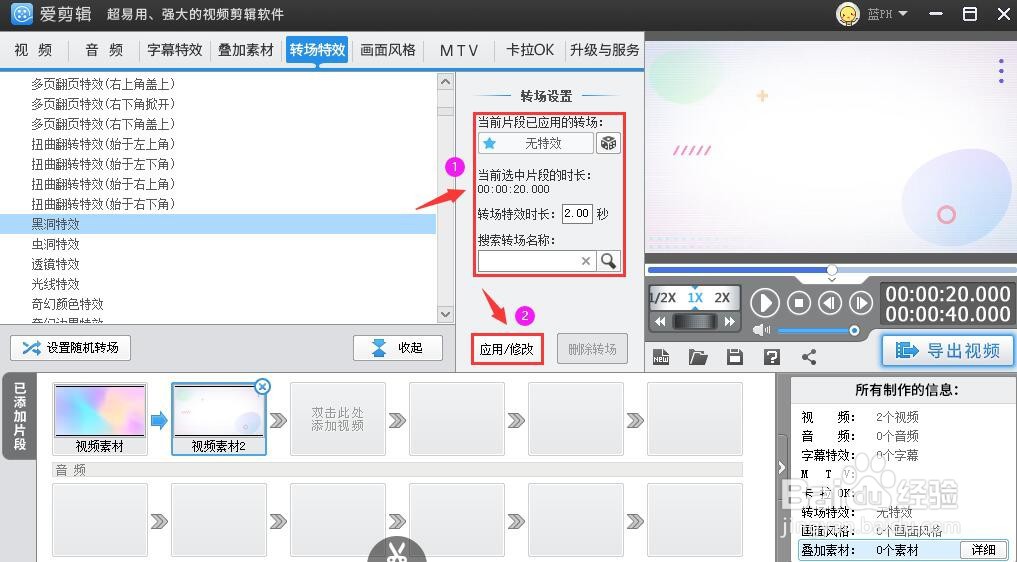Screen dimensions: 1017x562
Task: Click the 导出视频 button
Action: coord(948,351)
